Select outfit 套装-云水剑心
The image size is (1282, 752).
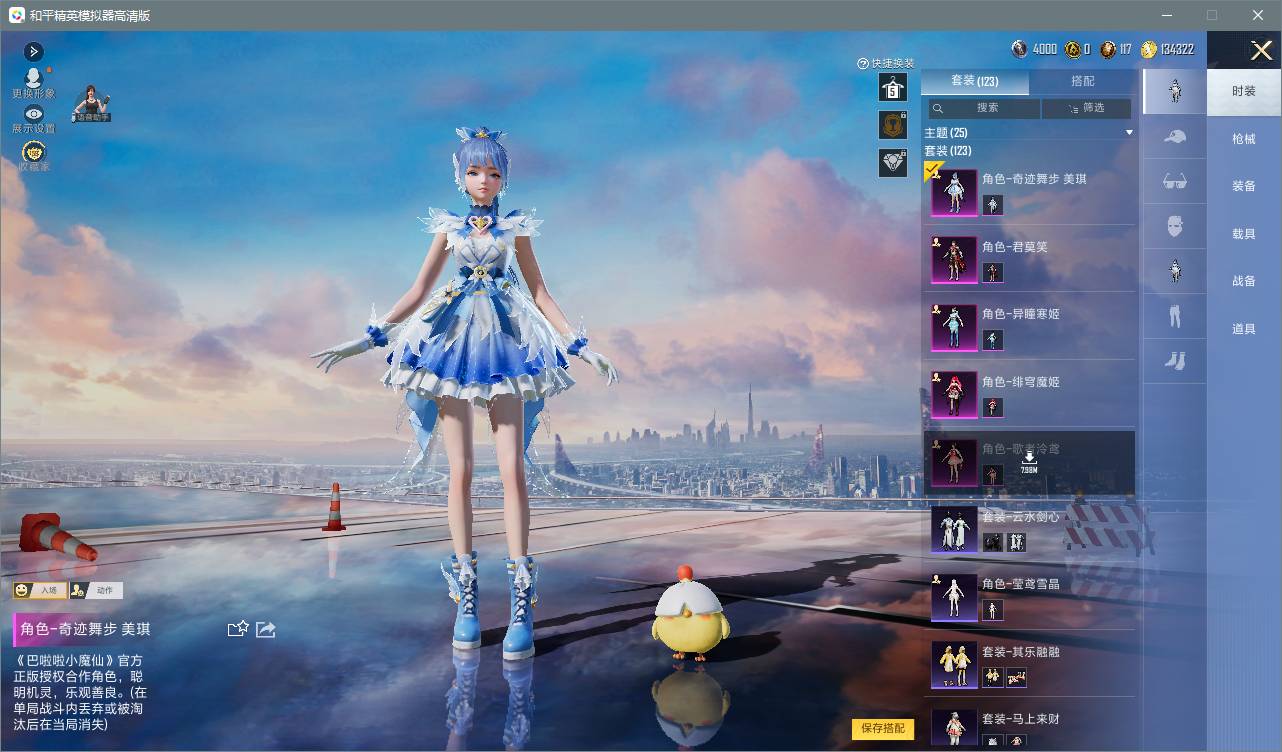pyautogui.click(x=1029, y=529)
